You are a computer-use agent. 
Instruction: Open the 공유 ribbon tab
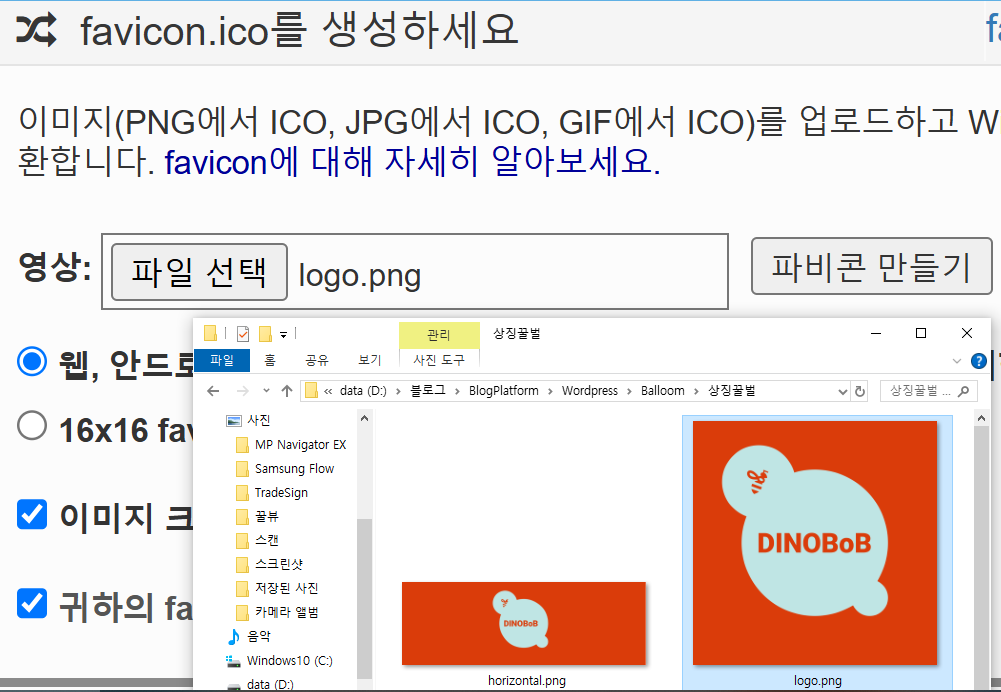(317, 360)
